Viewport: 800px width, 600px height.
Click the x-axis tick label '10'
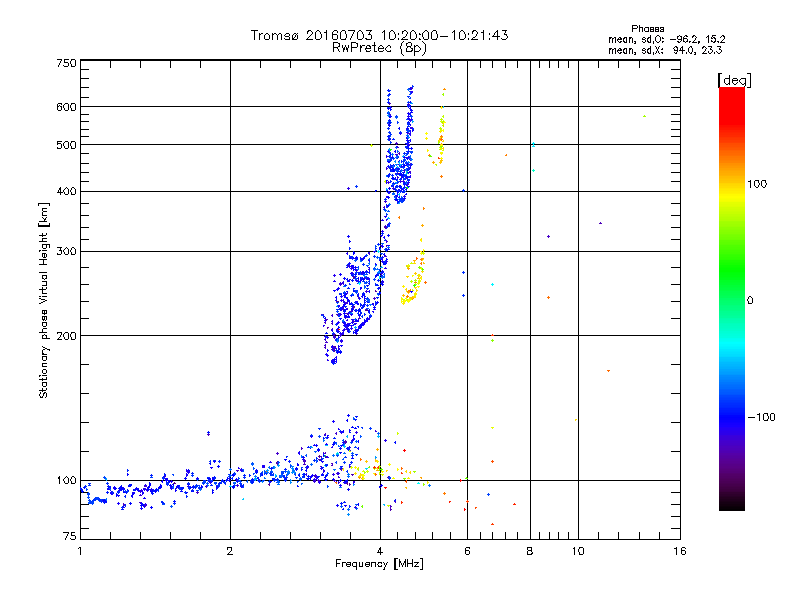click(578, 551)
